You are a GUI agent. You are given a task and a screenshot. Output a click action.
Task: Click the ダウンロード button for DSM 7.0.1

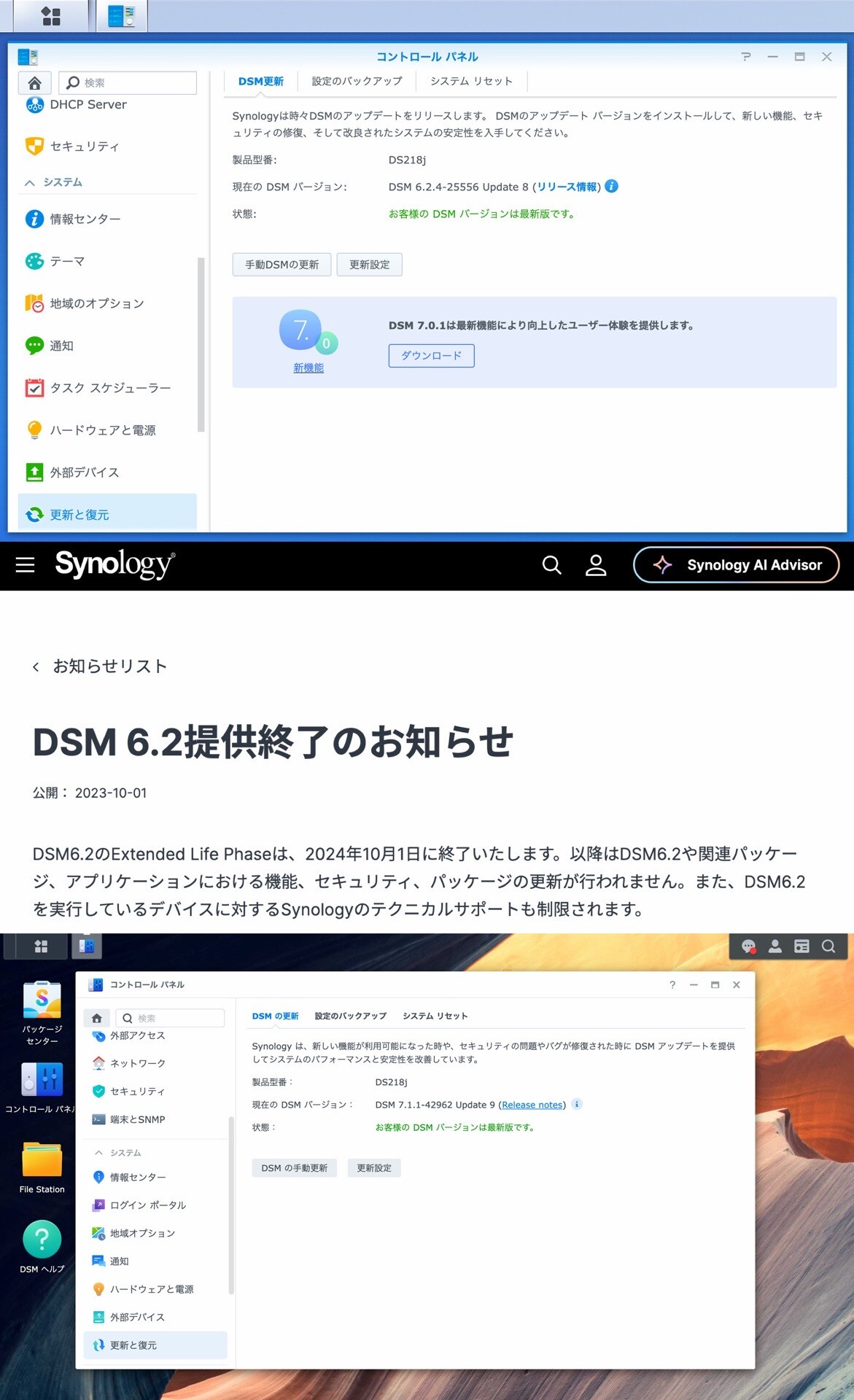431,356
